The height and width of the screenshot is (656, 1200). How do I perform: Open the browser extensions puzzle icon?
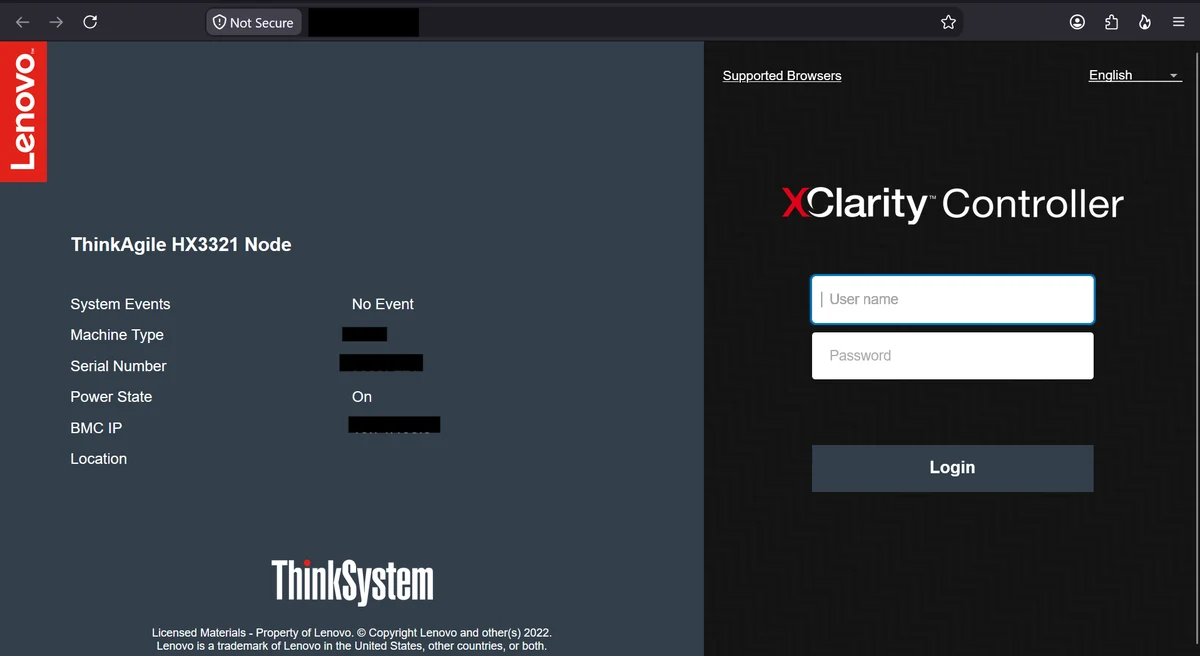1111,22
